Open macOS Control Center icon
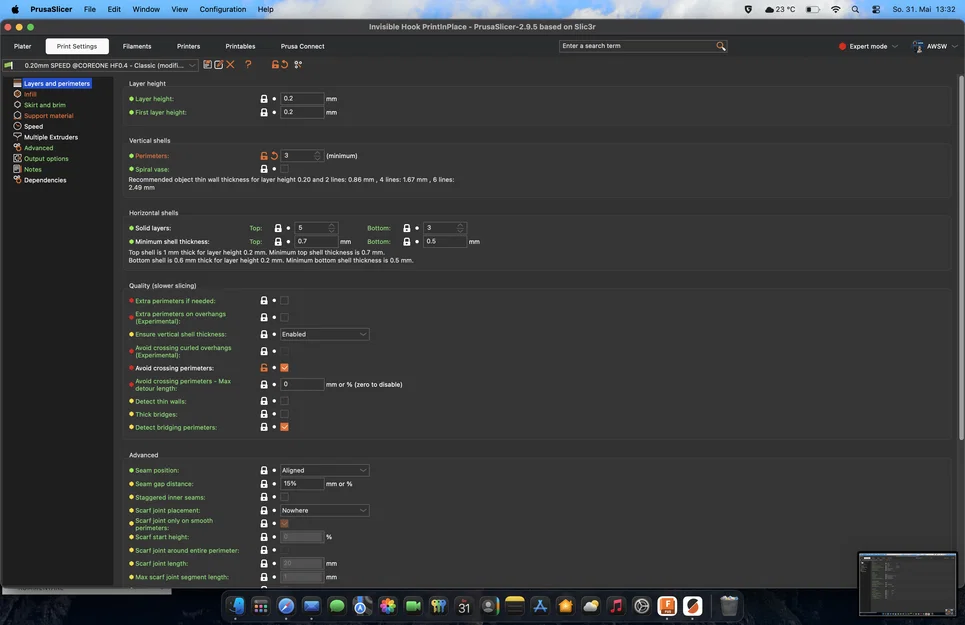Screen dimensions: 965x625 pos(876,9)
